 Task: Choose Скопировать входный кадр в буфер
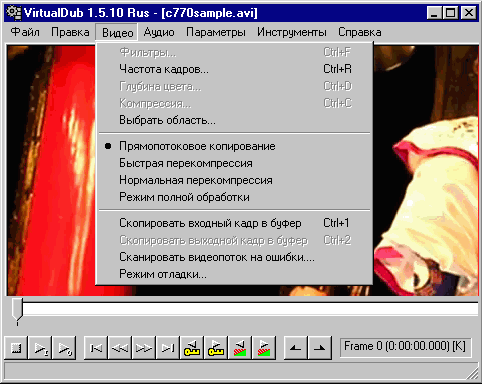tap(234, 223)
